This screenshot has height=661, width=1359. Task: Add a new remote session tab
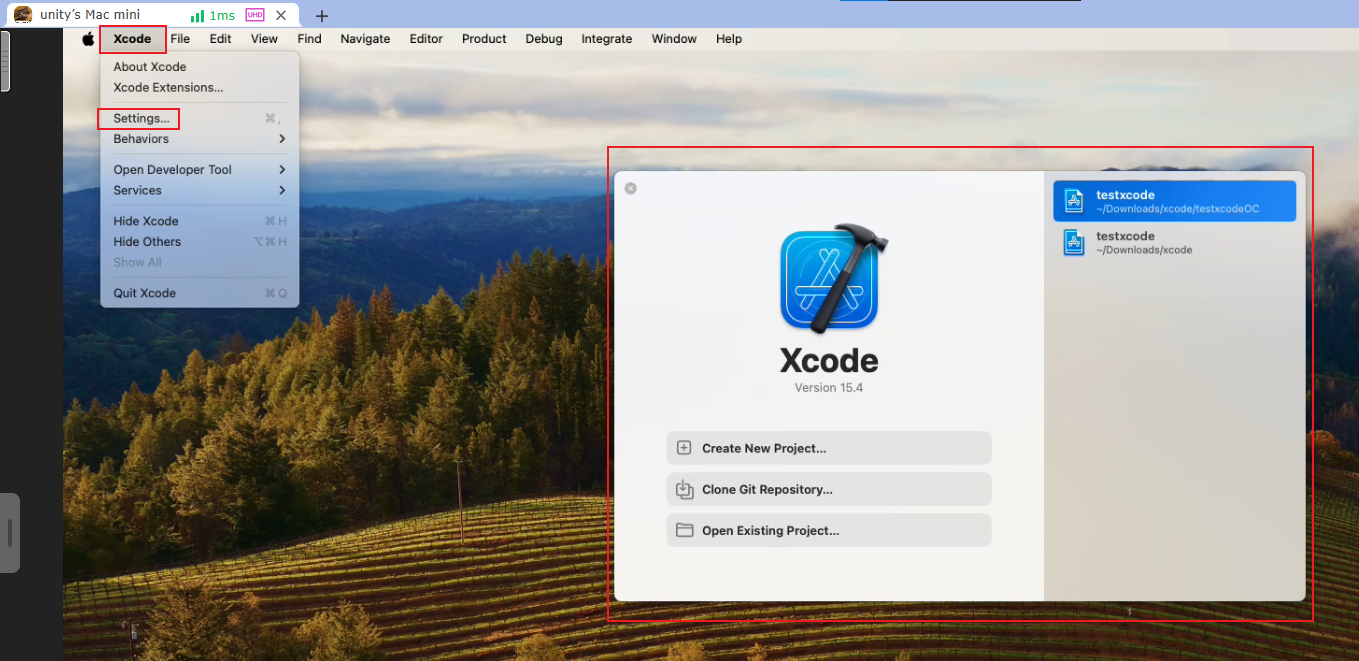[x=321, y=16]
